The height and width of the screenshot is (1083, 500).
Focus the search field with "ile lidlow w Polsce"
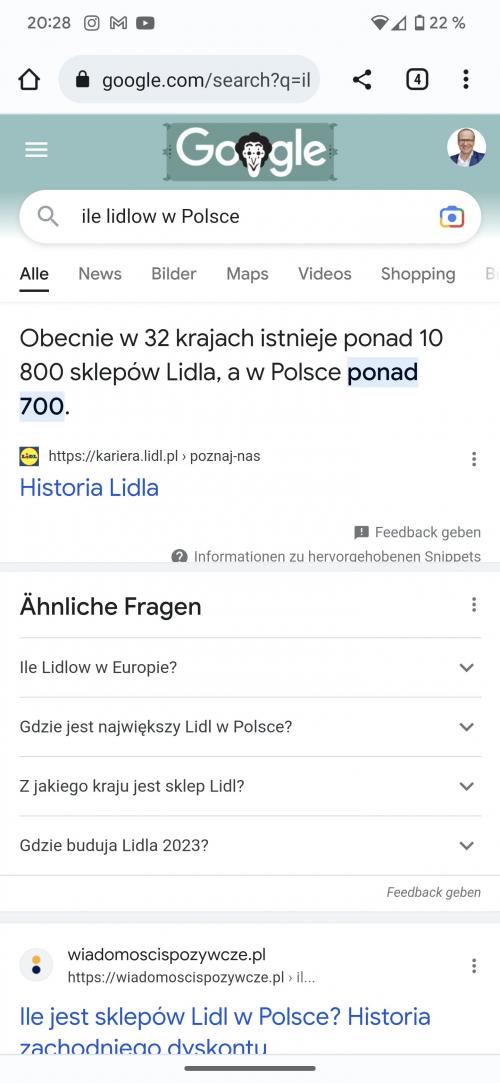(250, 217)
